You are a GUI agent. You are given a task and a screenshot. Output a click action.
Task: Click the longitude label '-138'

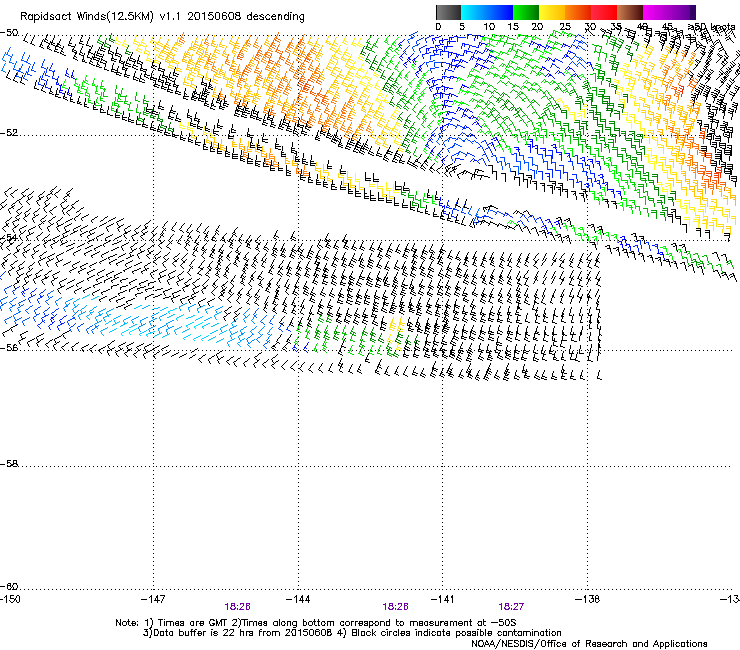pos(587,599)
